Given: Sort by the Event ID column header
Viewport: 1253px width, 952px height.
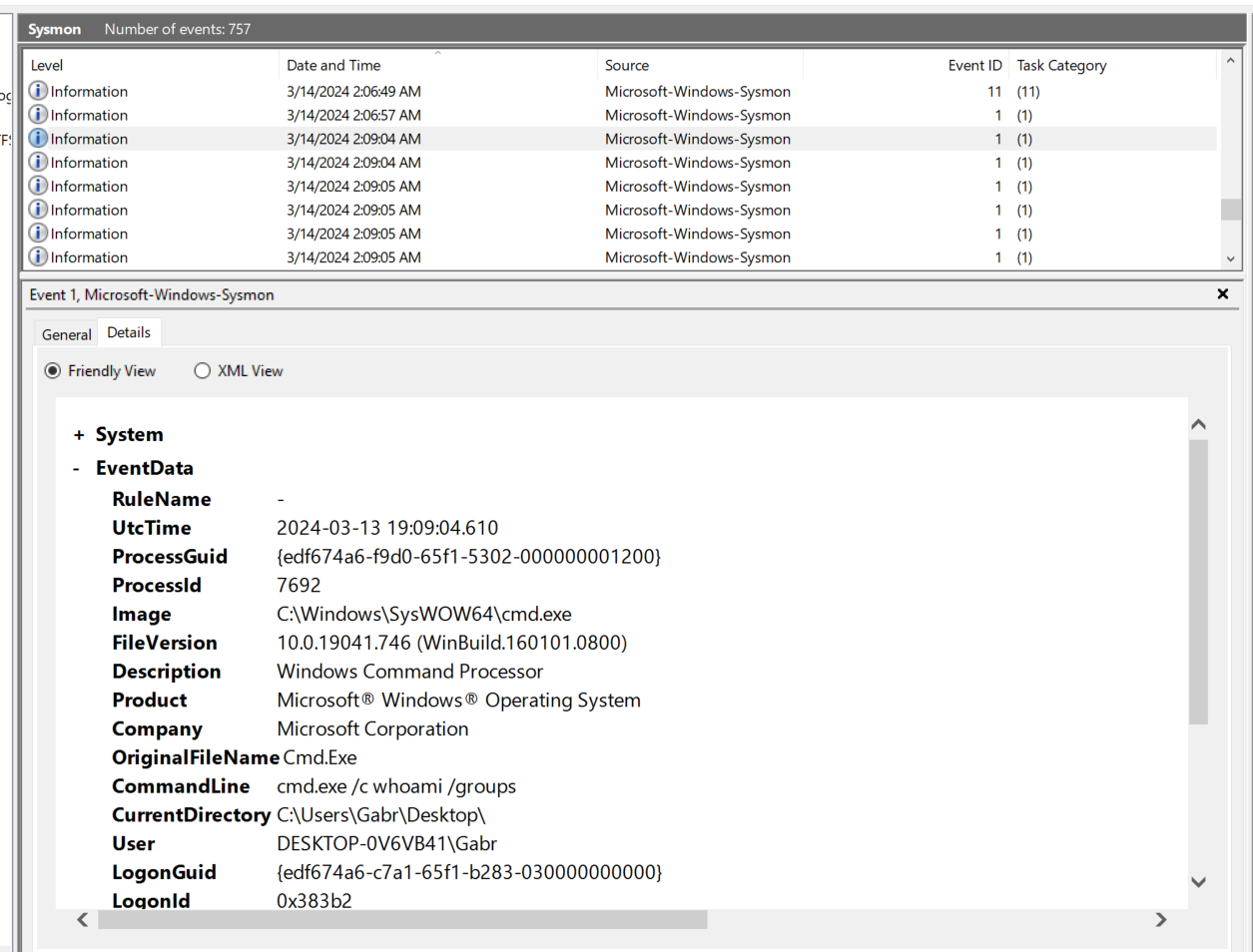Looking at the screenshot, I should (973, 66).
